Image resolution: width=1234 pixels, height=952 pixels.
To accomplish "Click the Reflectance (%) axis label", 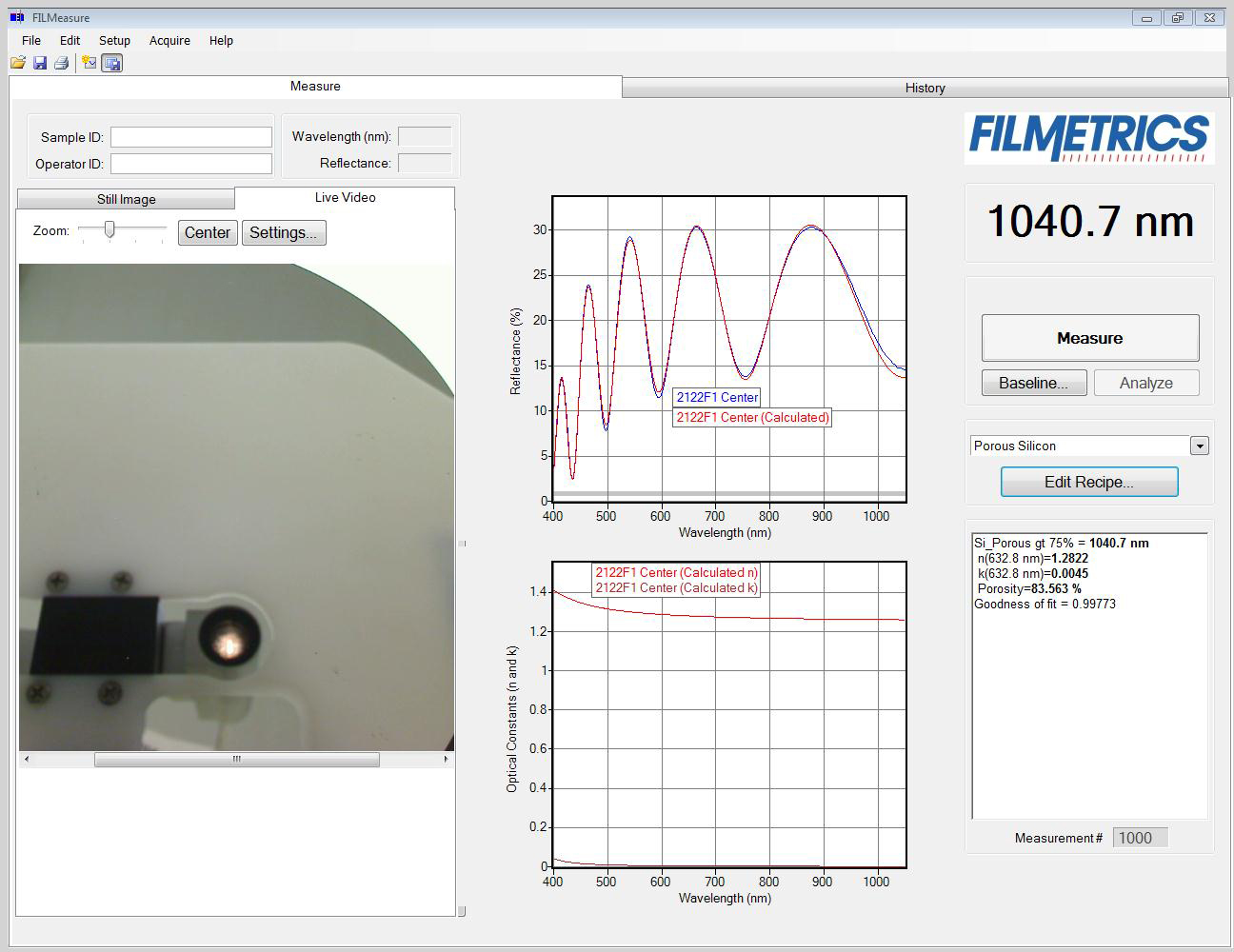I will click(516, 351).
